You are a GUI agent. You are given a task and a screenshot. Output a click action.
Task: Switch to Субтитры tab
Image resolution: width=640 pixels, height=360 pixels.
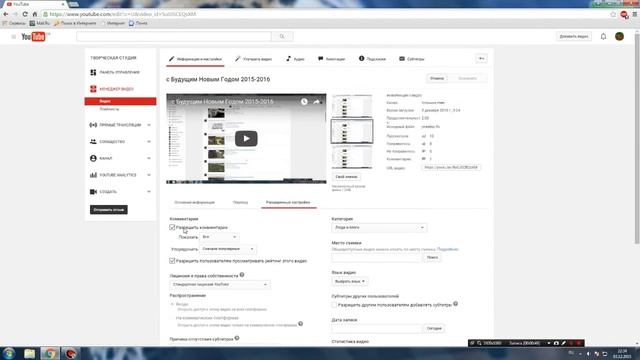point(412,59)
